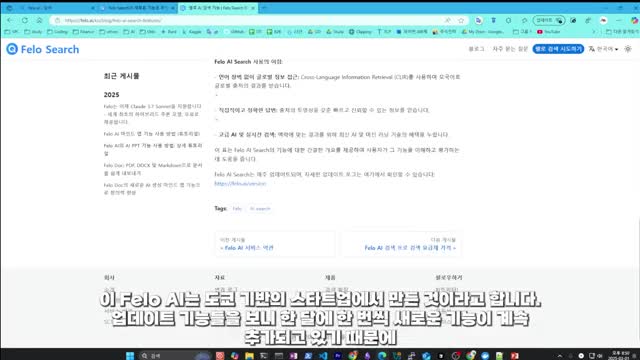Open PowerPoint from taskbar
The height and width of the screenshot is (360, 640).
515,356
